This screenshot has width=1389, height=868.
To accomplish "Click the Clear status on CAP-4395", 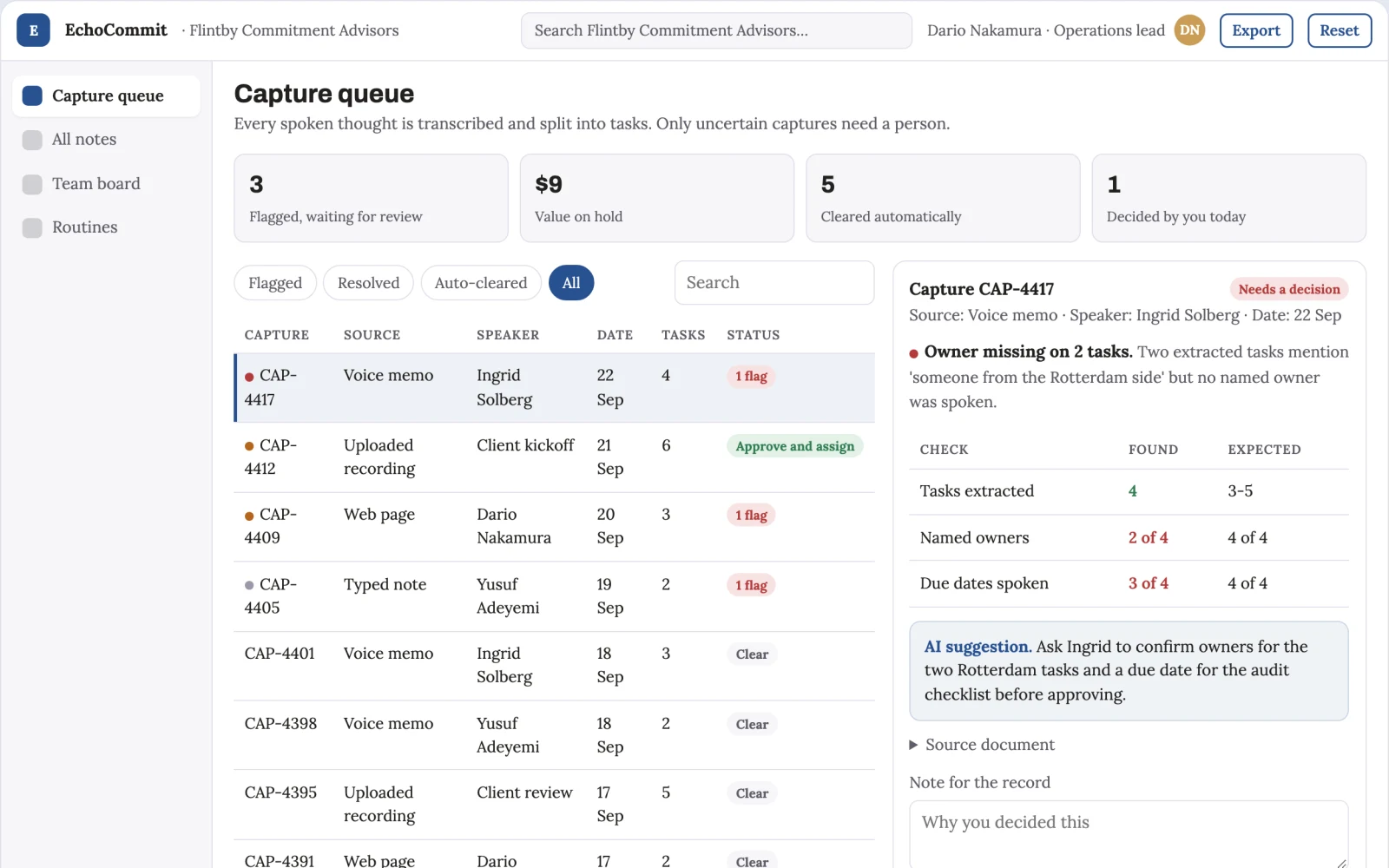I will 752,793.
